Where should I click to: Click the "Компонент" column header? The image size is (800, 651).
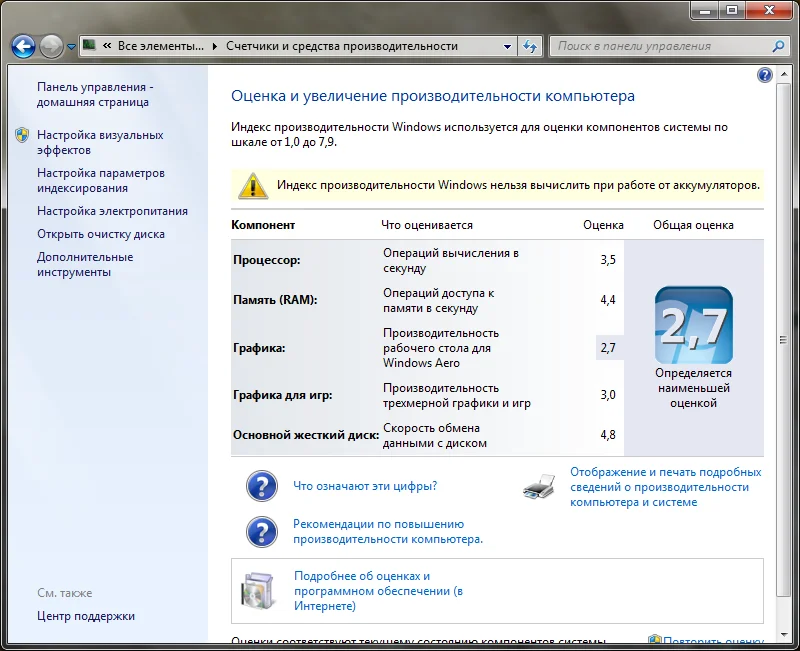[x=263, y=225]
